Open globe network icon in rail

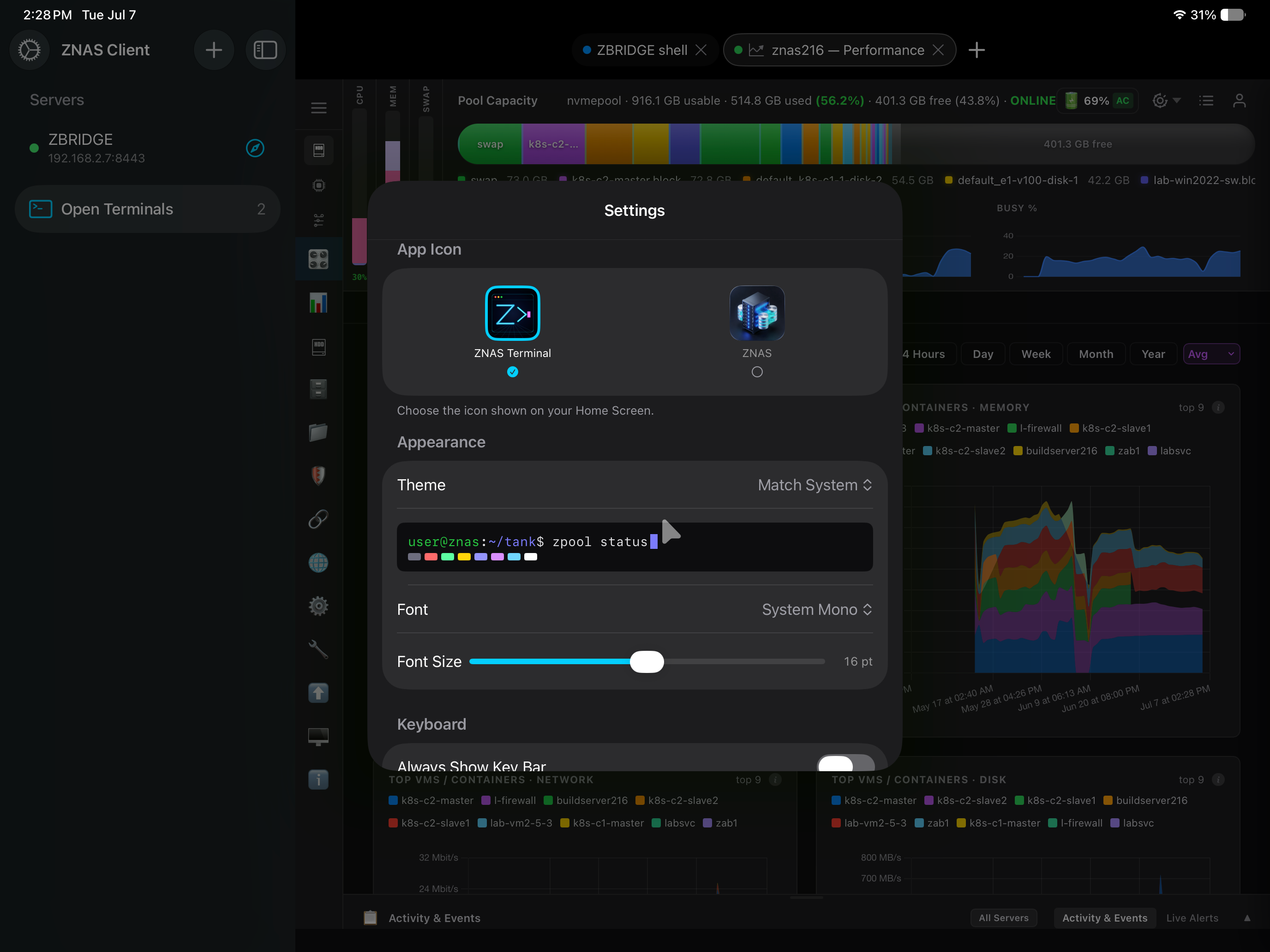tap(318, 562)
